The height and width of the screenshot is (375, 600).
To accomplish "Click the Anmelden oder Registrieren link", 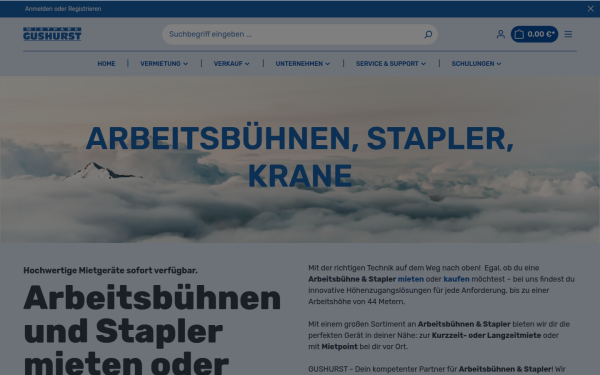I will pyautogui.click(x=63, y=9).
